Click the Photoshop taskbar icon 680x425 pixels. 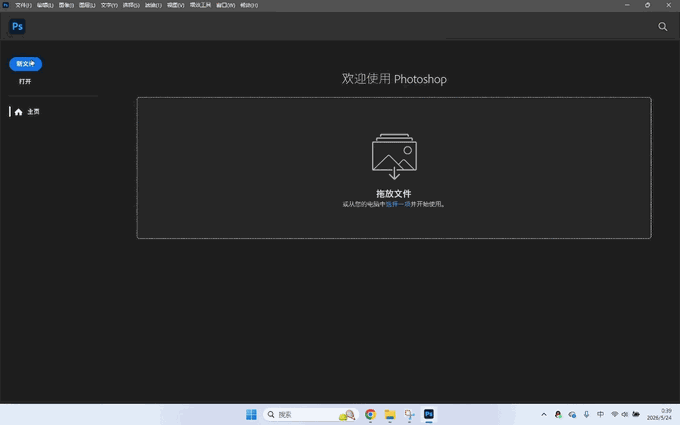tap(429, 415)
